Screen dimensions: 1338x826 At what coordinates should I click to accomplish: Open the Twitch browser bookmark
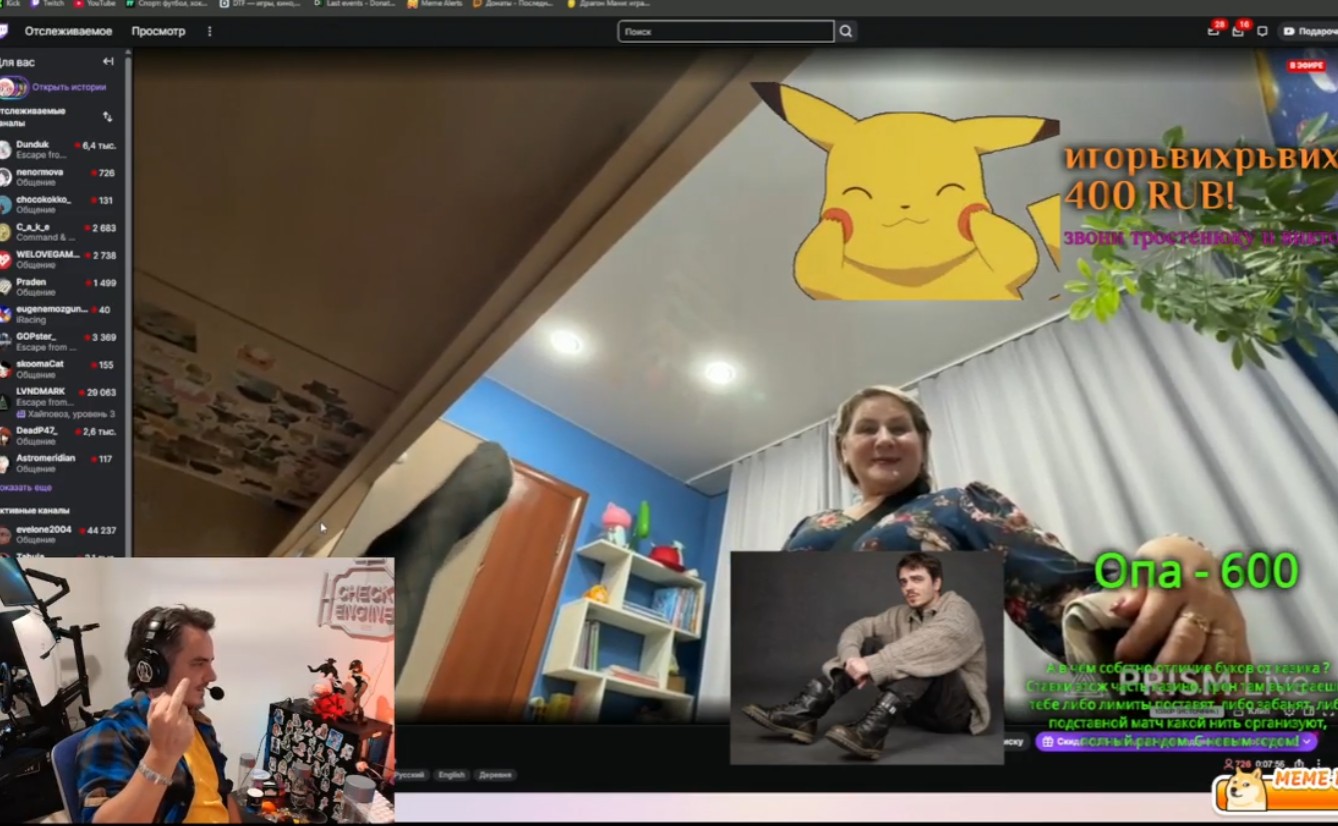[47, 4]
